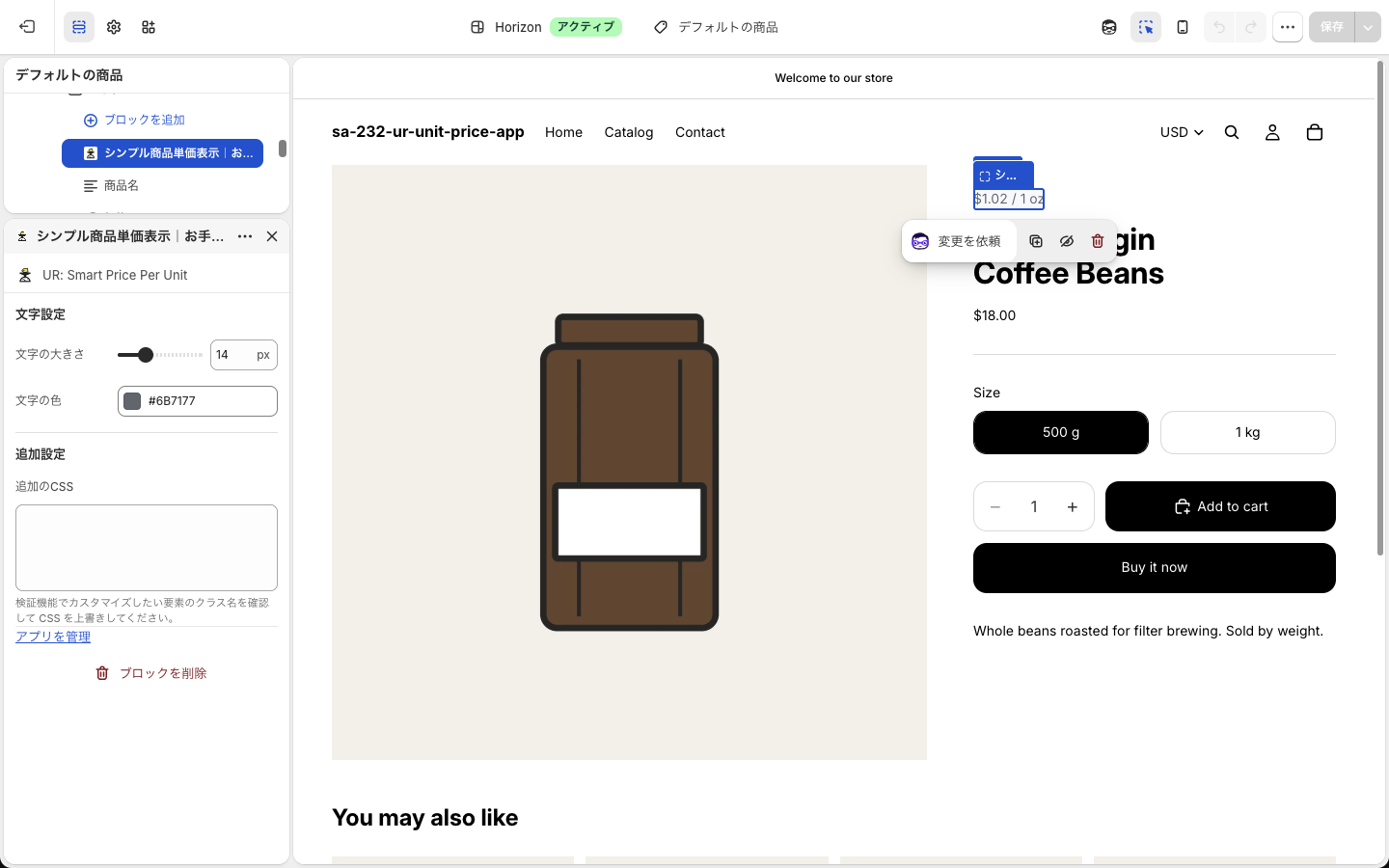Open the Sections panel icon

79,27
